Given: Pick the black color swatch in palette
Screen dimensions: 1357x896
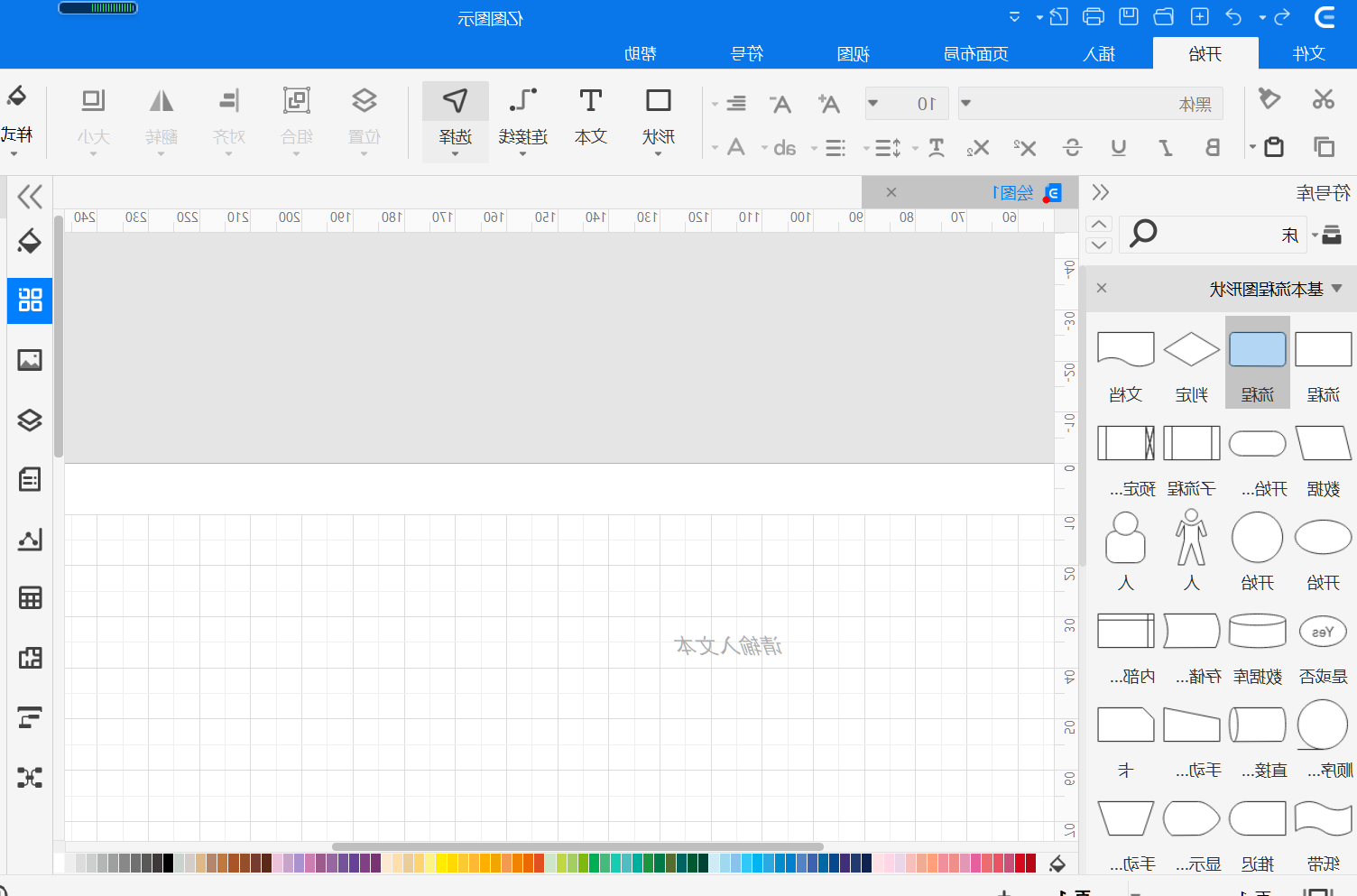Looking at the screenshot, I should pos(168,863).
